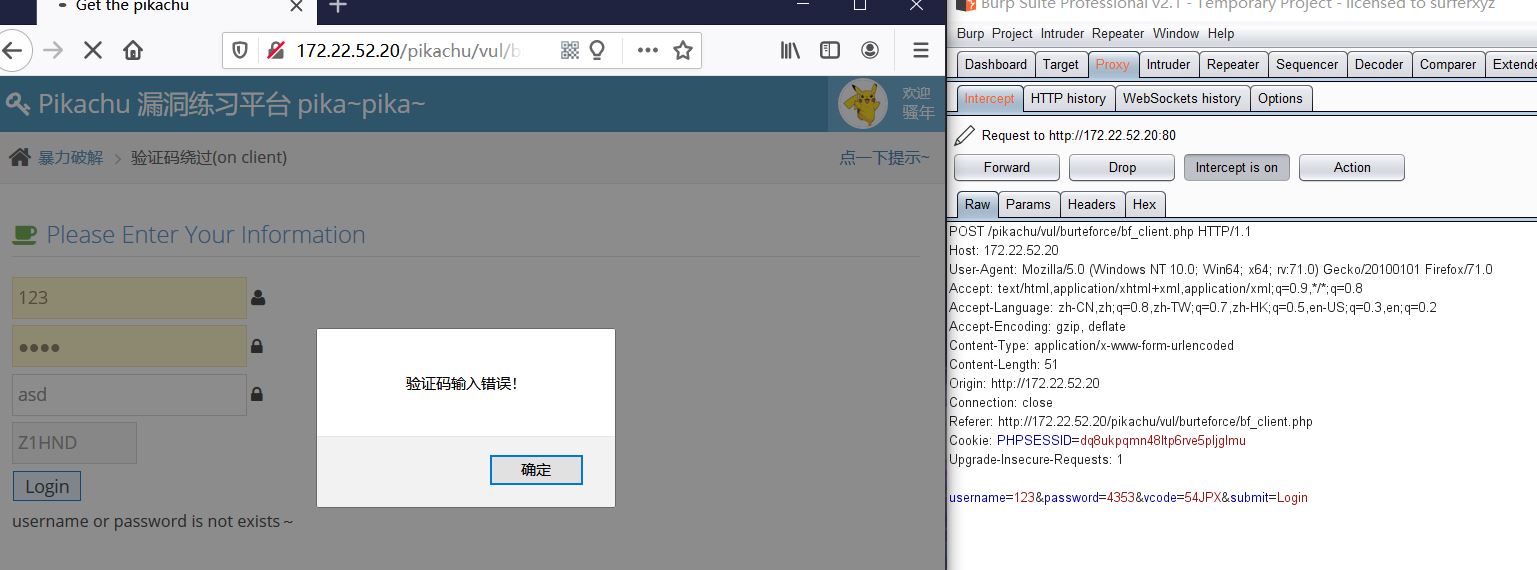
Task: Open Burp menu in Burp Suite
Action: click(970, 33)
